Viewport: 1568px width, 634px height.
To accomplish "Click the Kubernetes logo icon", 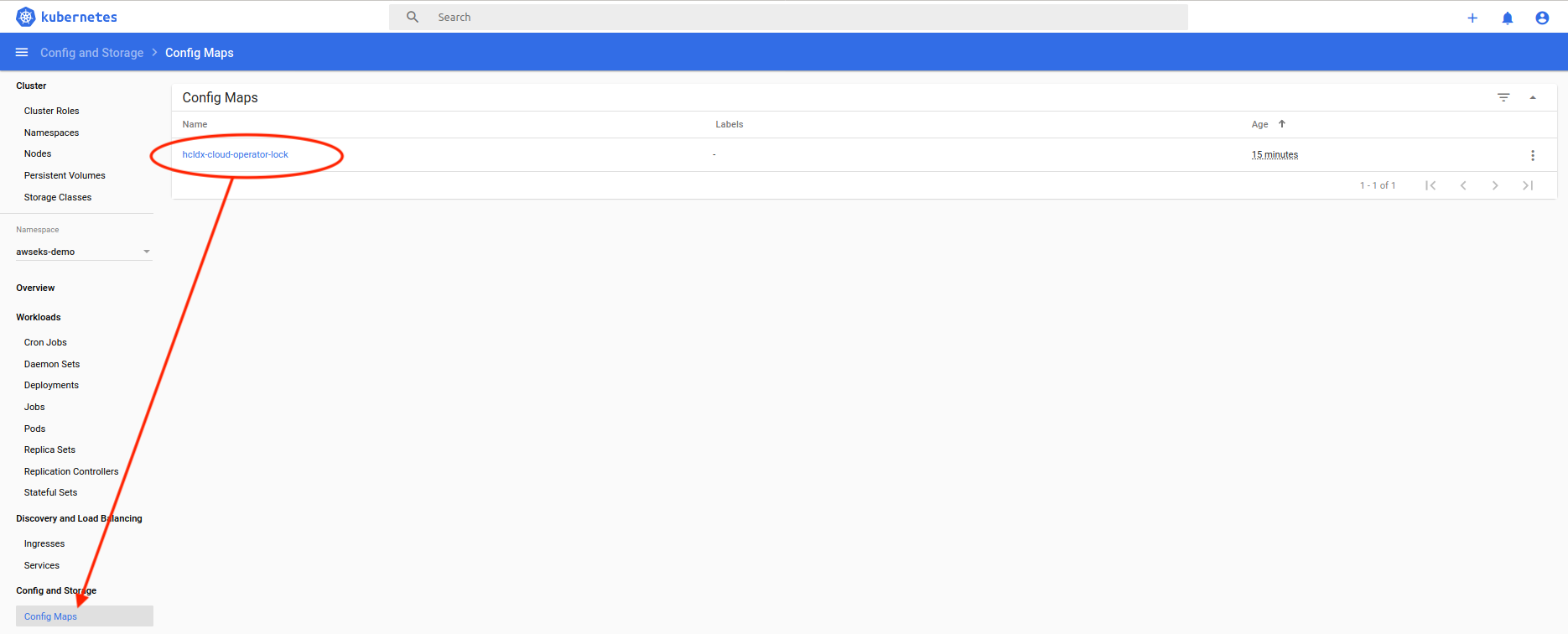I will [26, 17].
